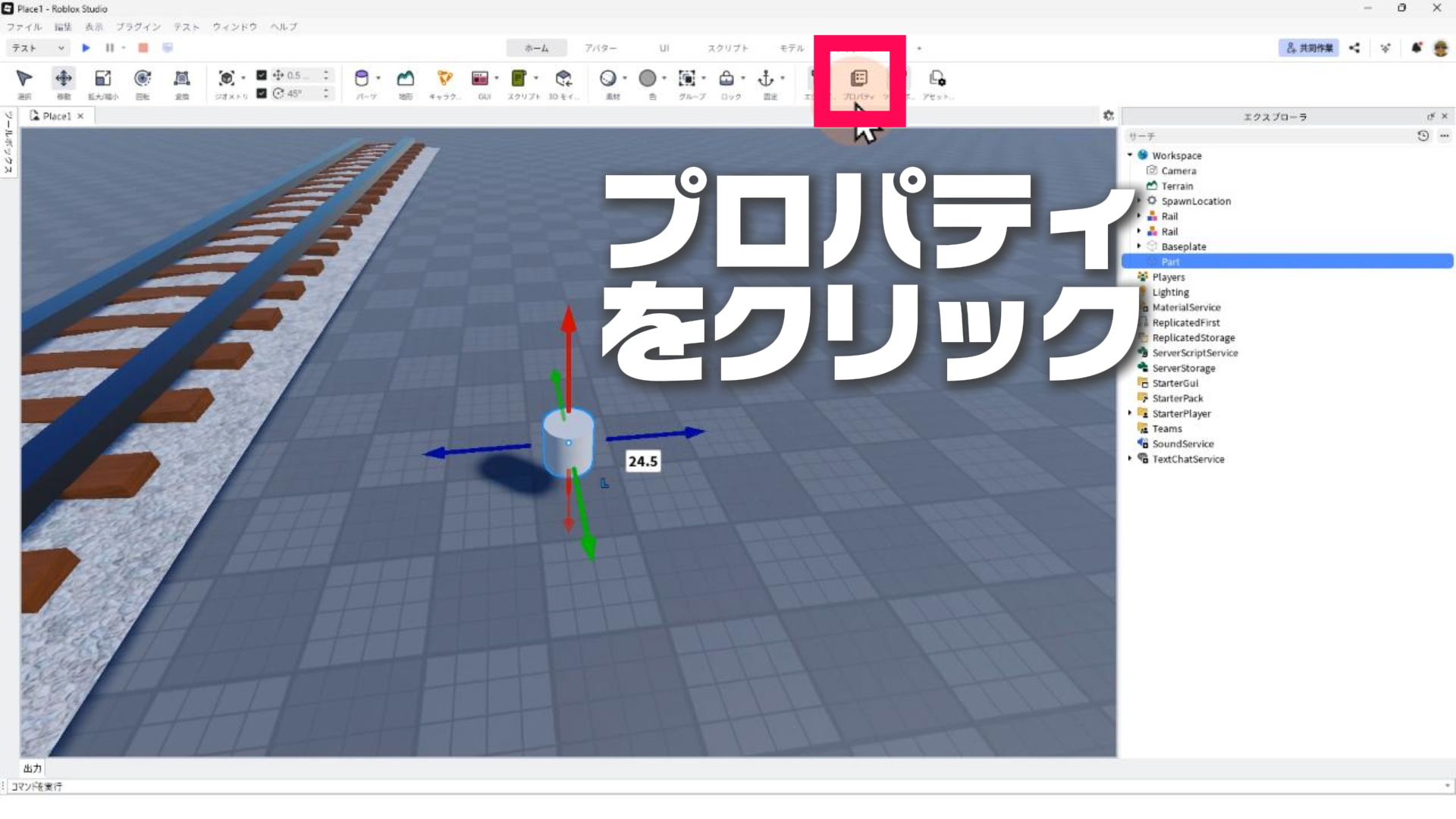The image size is (1456, 819).
Task: Choose the Scale tool
Action: [x=103, y=79]
